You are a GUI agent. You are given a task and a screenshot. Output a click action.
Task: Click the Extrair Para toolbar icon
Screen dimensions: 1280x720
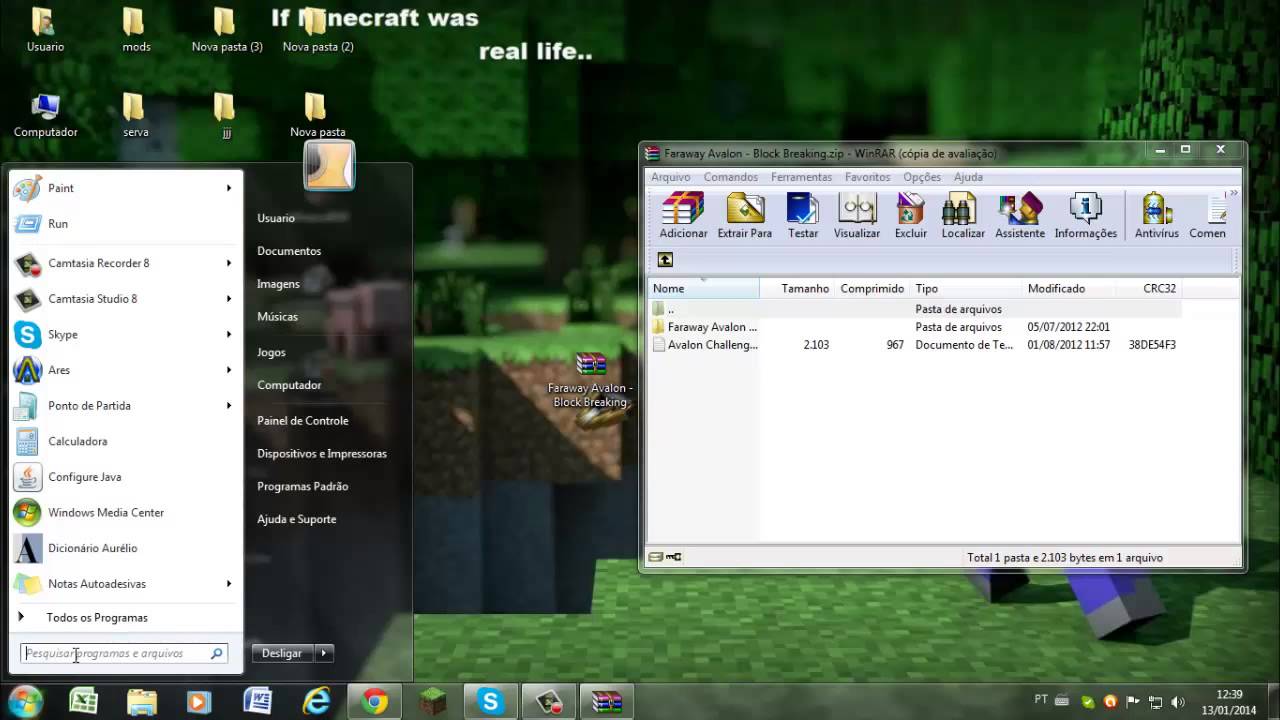745,215
